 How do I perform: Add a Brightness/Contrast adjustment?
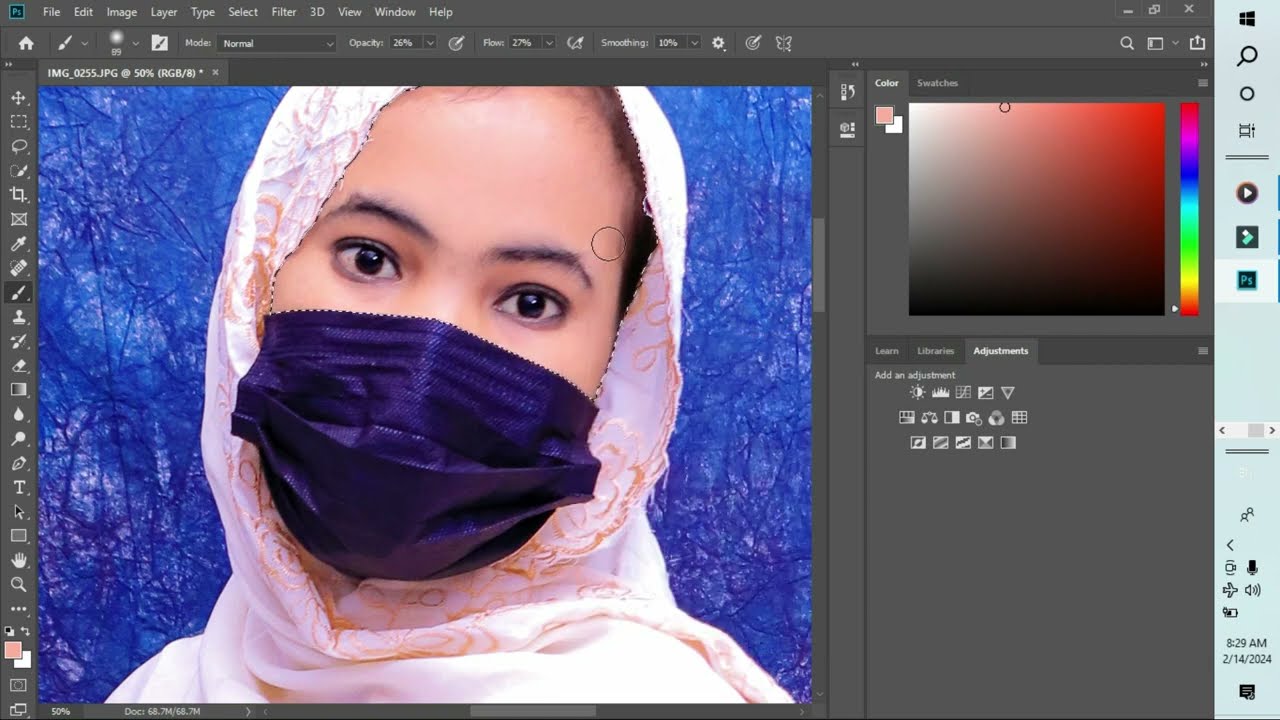[x=918, y=393]
